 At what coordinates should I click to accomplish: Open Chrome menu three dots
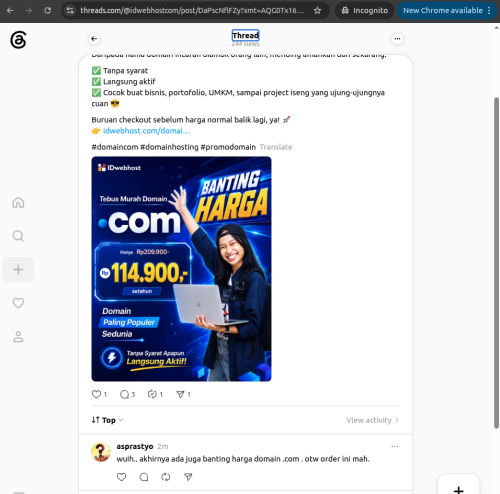489,11
